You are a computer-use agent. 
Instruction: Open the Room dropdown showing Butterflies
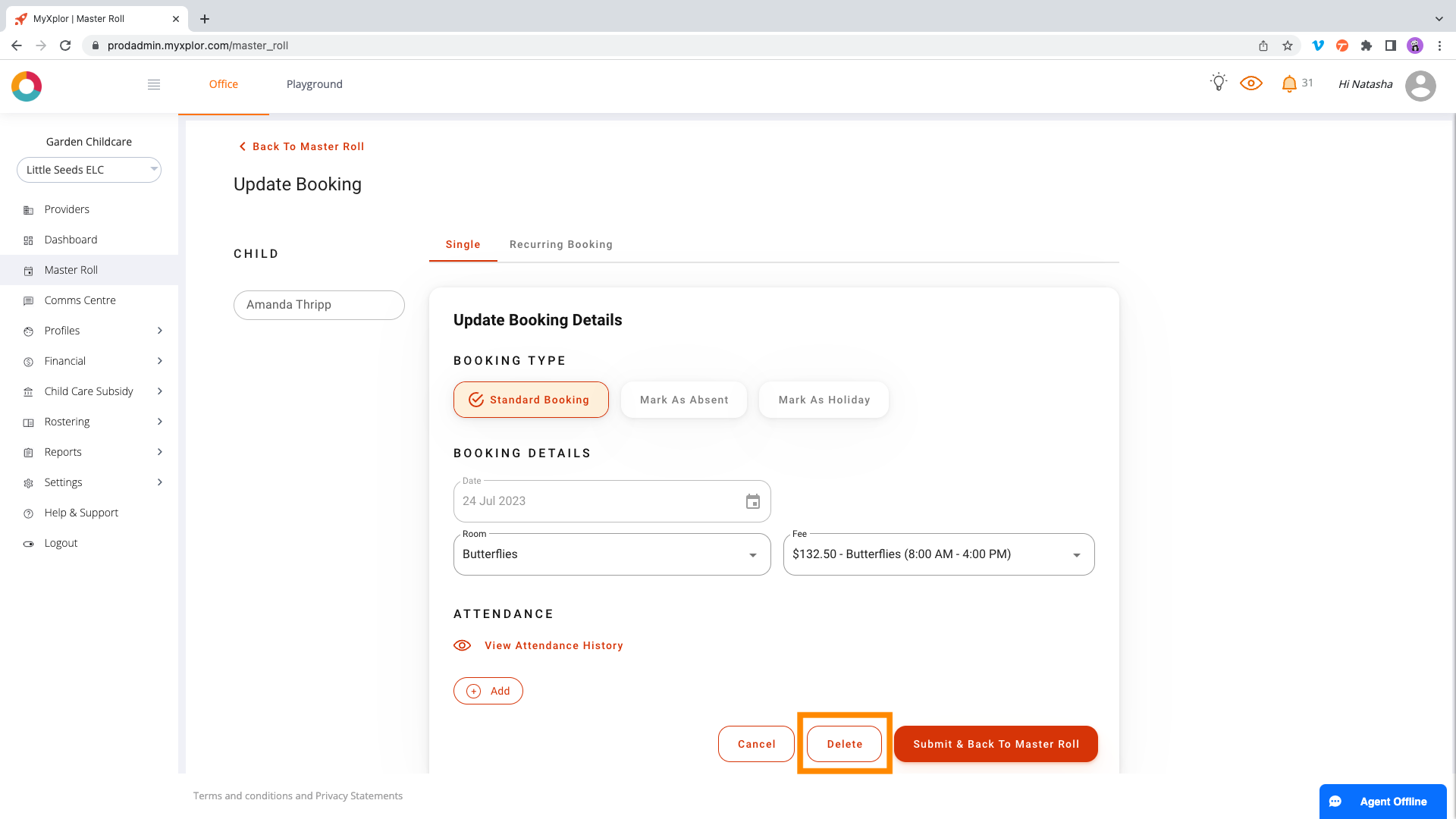pyautogui.click(x=611, y=554)
